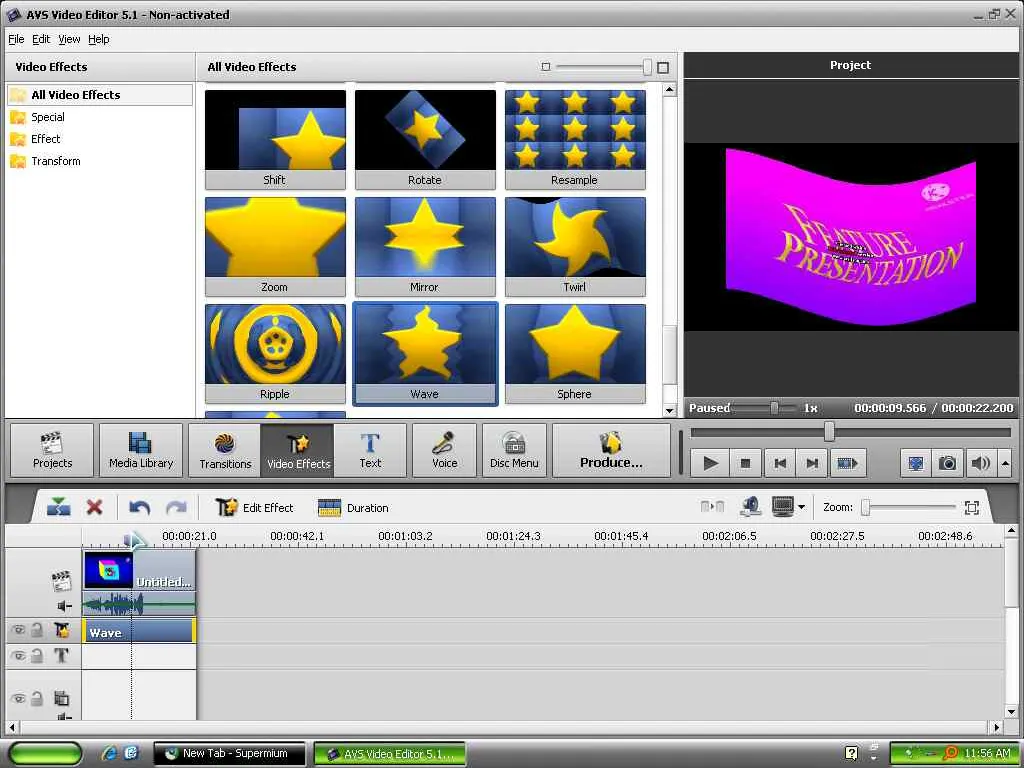Mute the preview volume speaker
This screenshot has width=1024, height=768.
(980, 463)
